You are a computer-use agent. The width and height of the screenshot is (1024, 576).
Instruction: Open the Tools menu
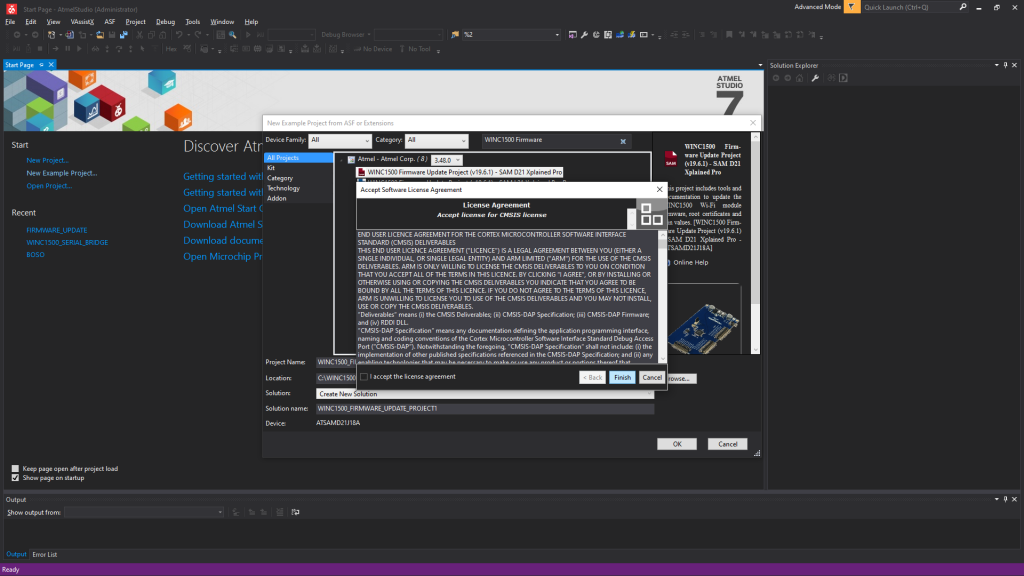193,22
